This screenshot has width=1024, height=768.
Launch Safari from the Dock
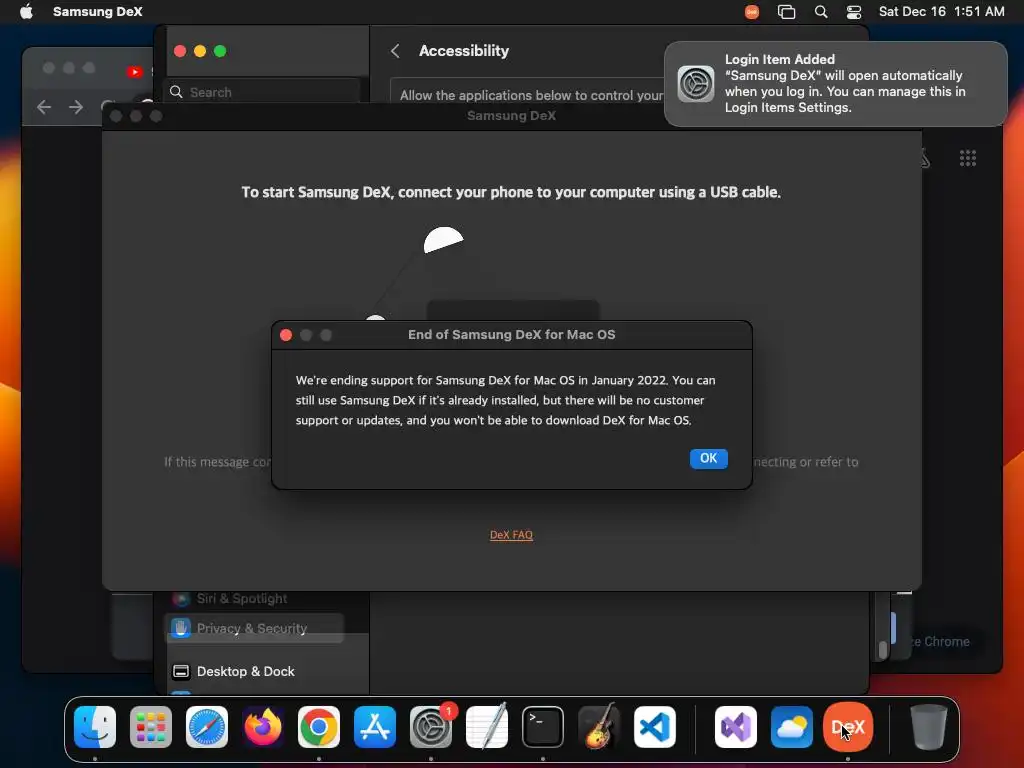click(x=207, y=727)
